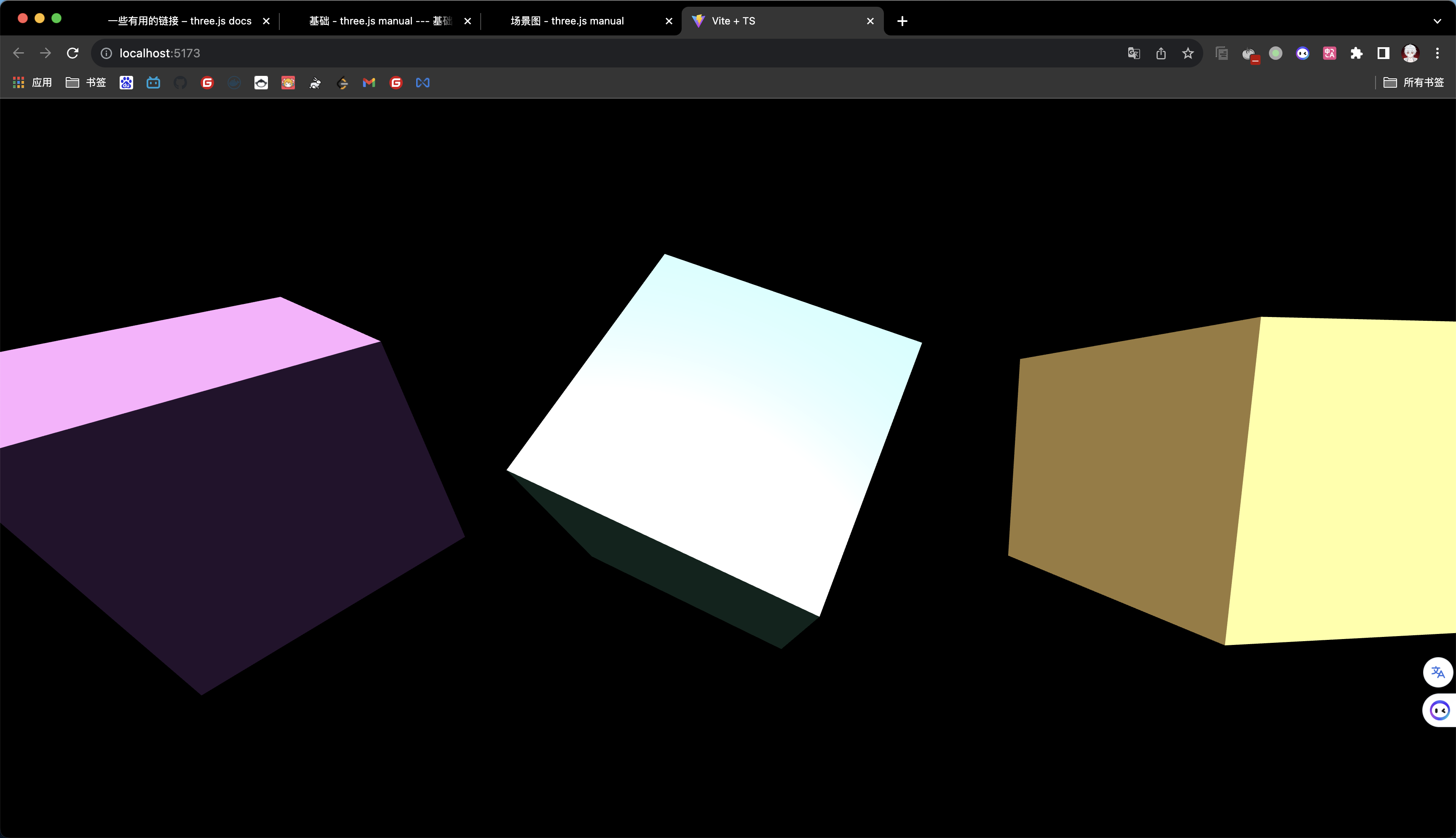The width and height of the screenshot is (1456, 838).
Task: Switch to the 一些有用的链接 three.js docs tab
Action: (x=179, y=21)
